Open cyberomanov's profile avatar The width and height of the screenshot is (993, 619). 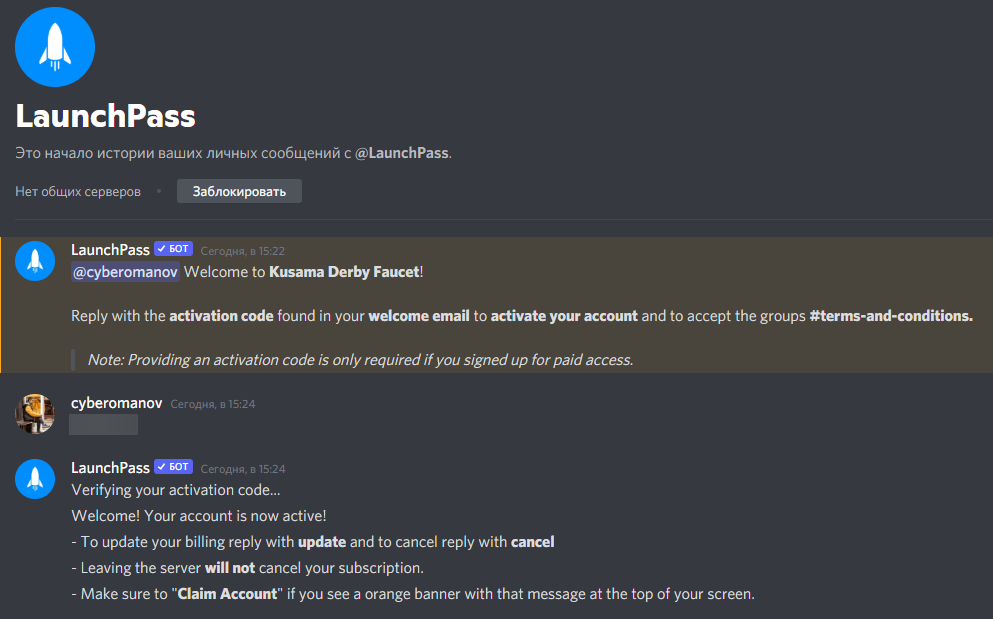point(35,413)
